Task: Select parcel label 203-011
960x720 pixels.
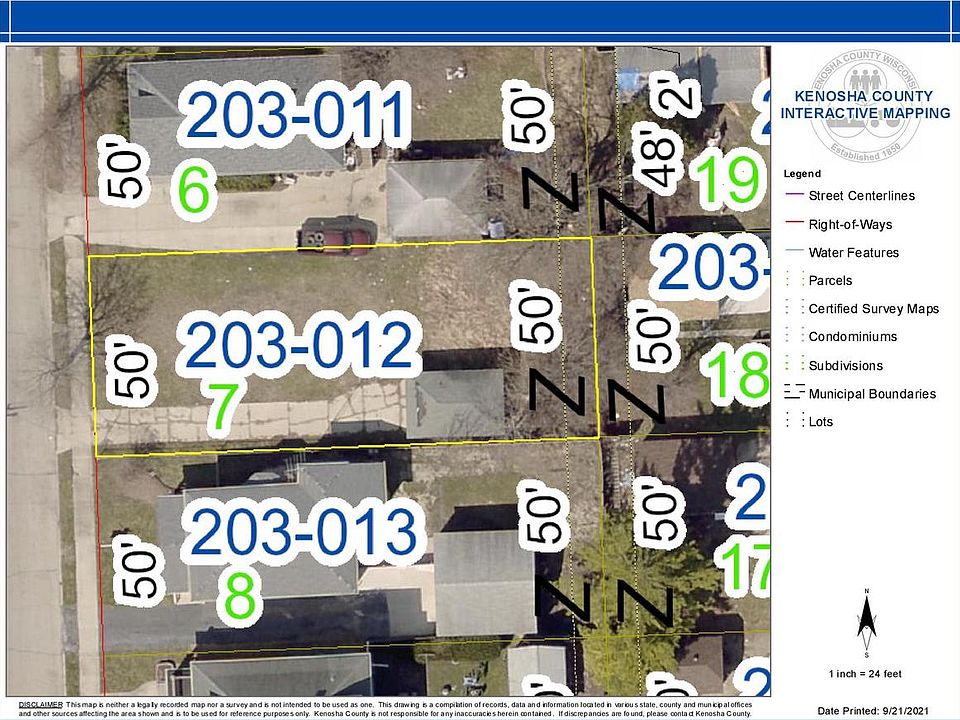Action: coord(296,114)
